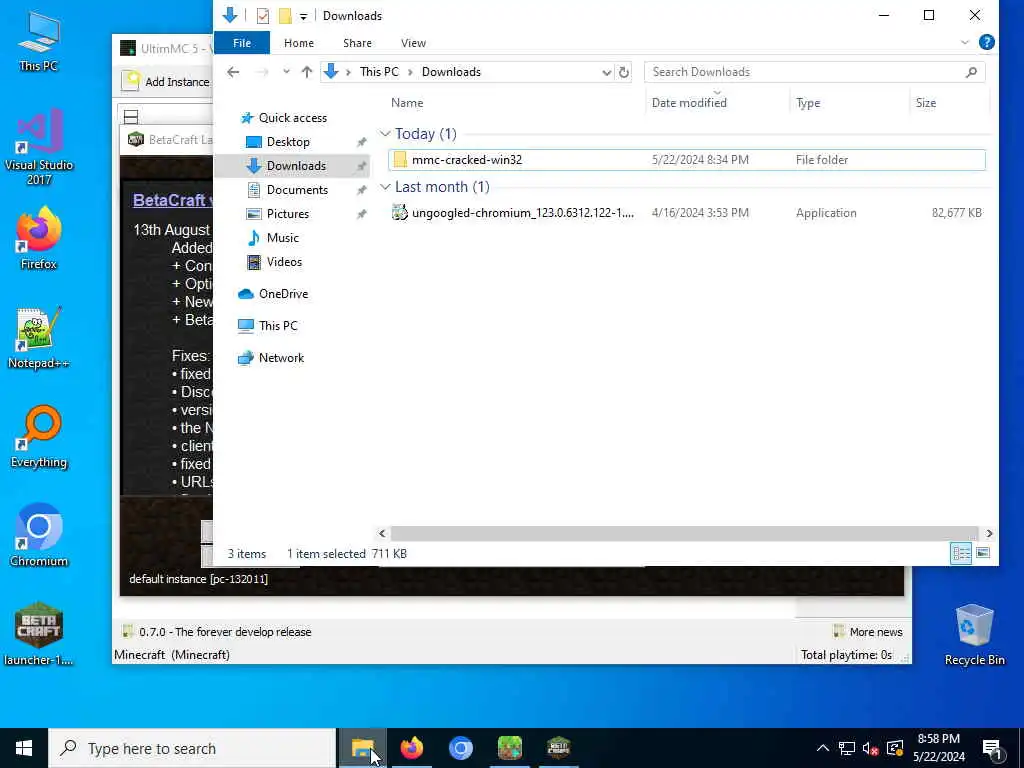This screenshot has height=768, width=1024.
Task: Select Network in the navigation pane
Action: point(281,358)
